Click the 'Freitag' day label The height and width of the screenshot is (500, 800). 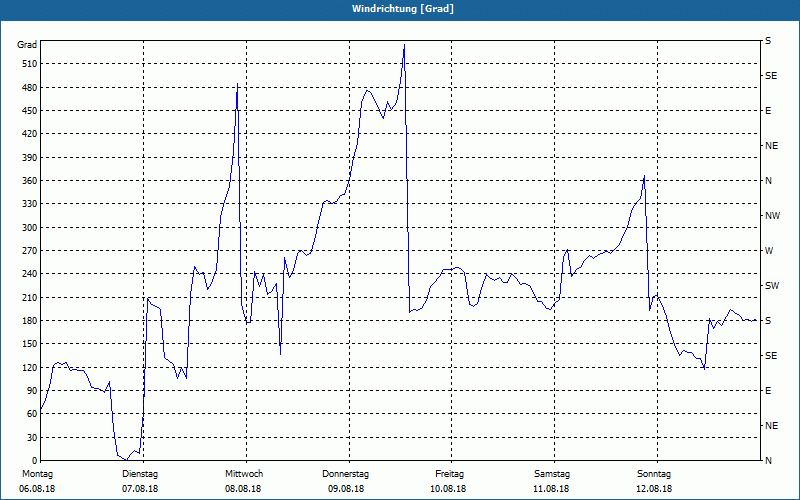449,474
